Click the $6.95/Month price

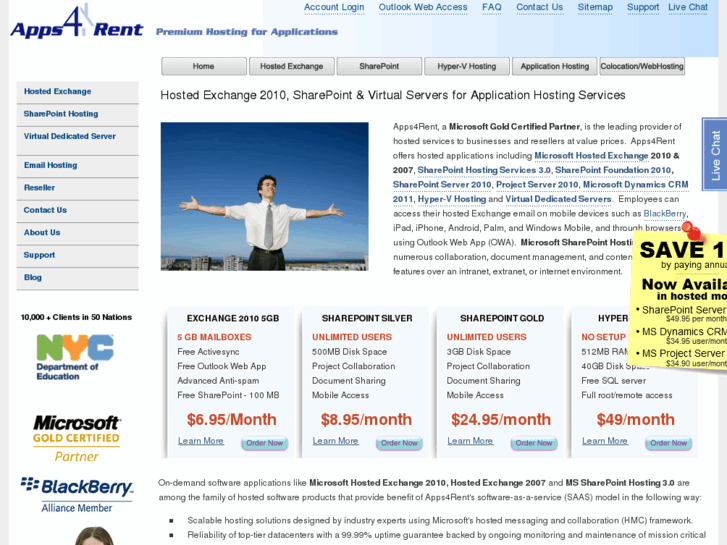tap(231, 420)
